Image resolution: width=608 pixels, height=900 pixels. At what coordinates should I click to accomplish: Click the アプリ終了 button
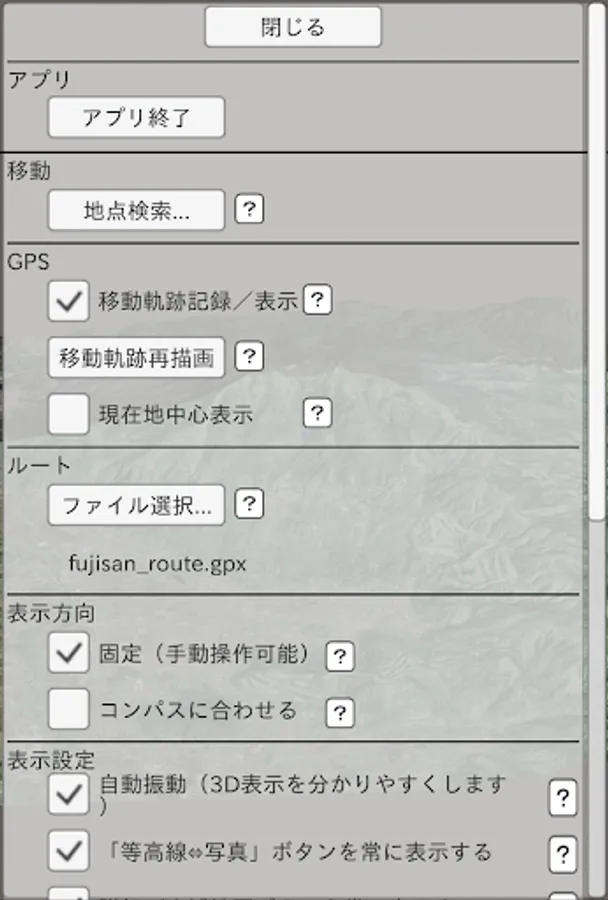pos(136,117)
